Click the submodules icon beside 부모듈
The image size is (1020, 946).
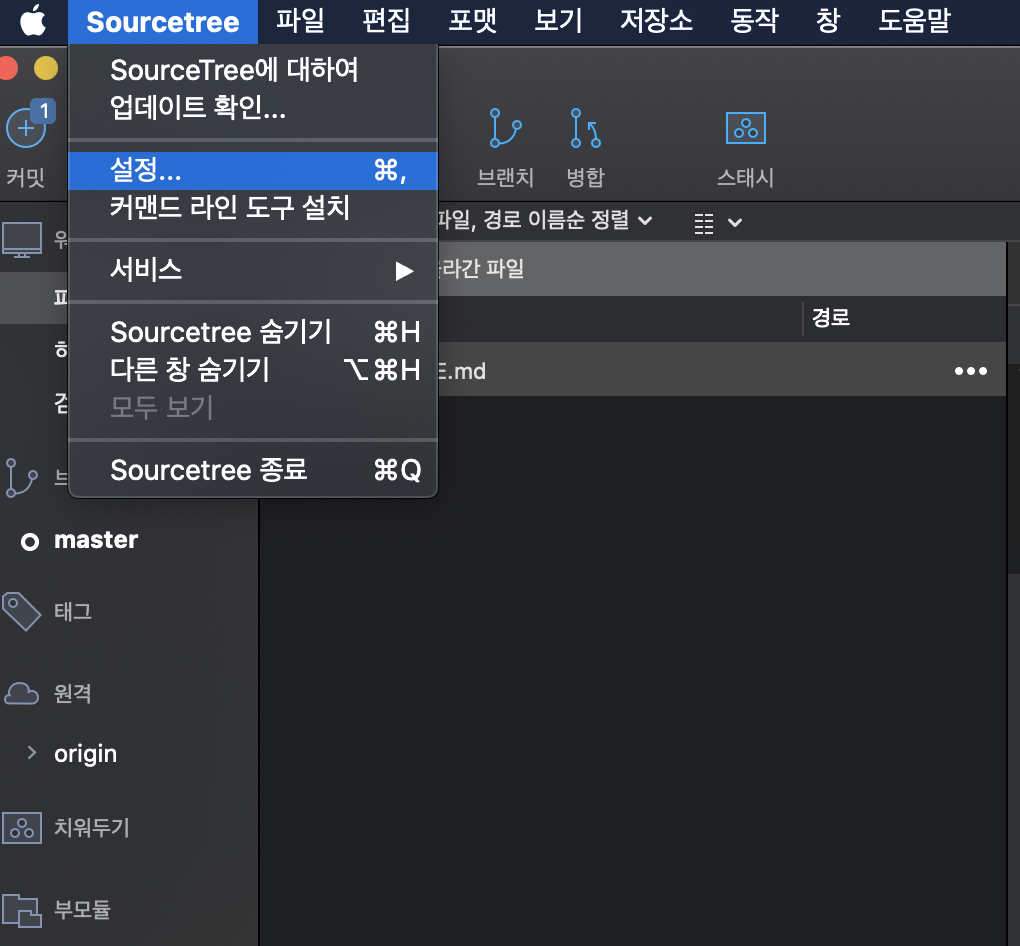[x=21, y=910]
